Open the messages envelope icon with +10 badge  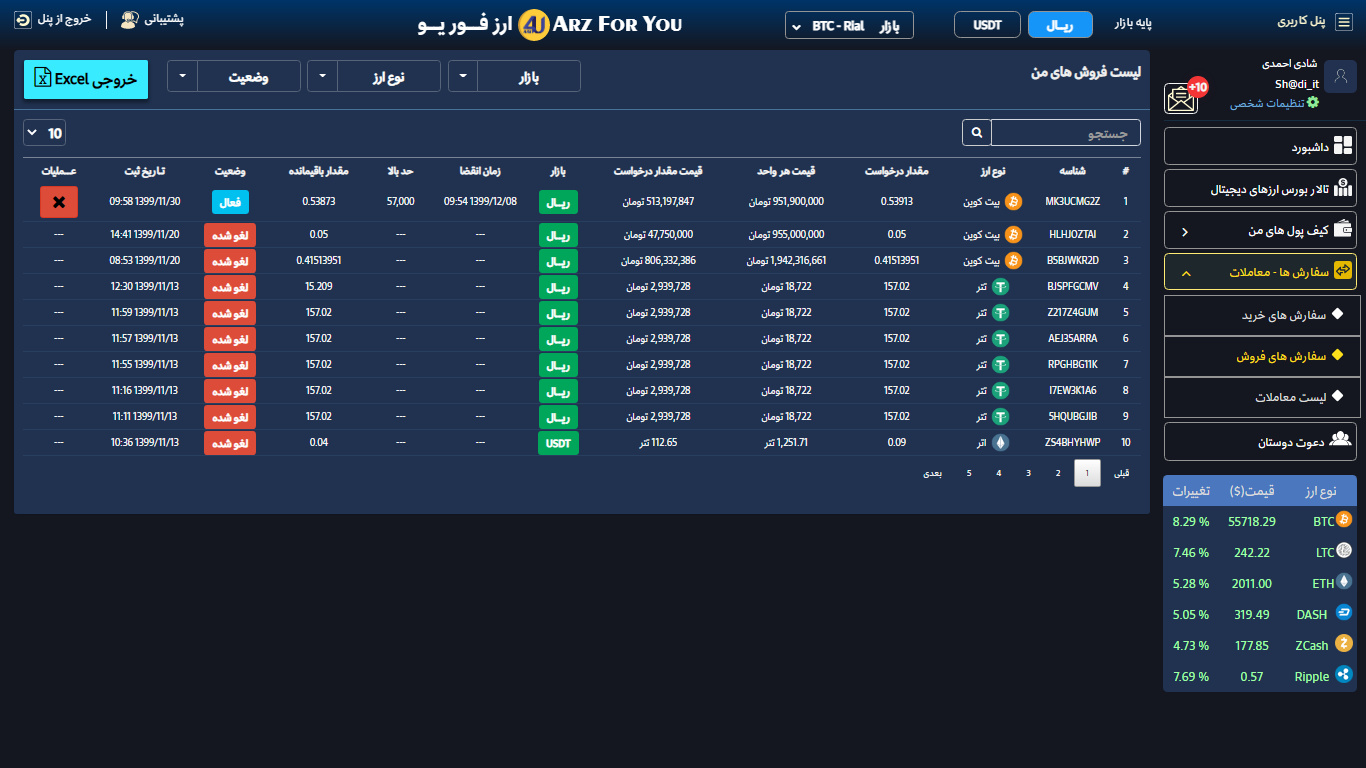pyautogui.click(x=1181, y=98)
